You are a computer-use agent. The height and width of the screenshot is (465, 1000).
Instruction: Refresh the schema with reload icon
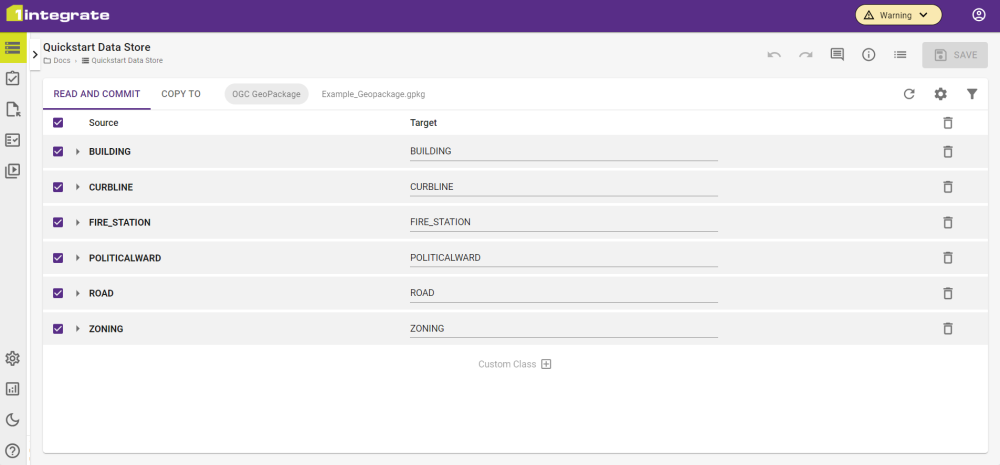tap(909, 94)
